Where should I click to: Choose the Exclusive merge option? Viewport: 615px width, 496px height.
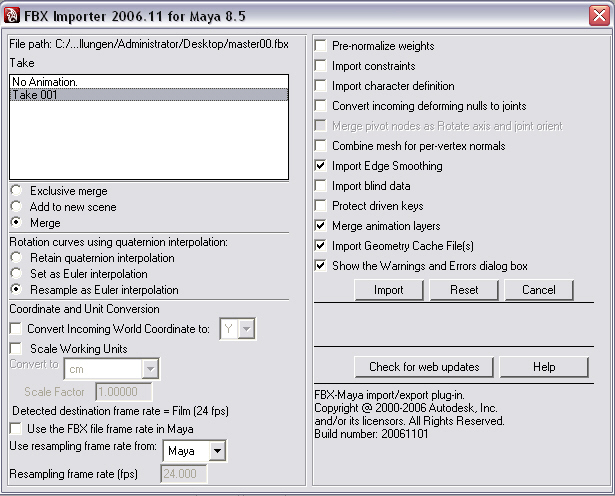click(16, 191)
